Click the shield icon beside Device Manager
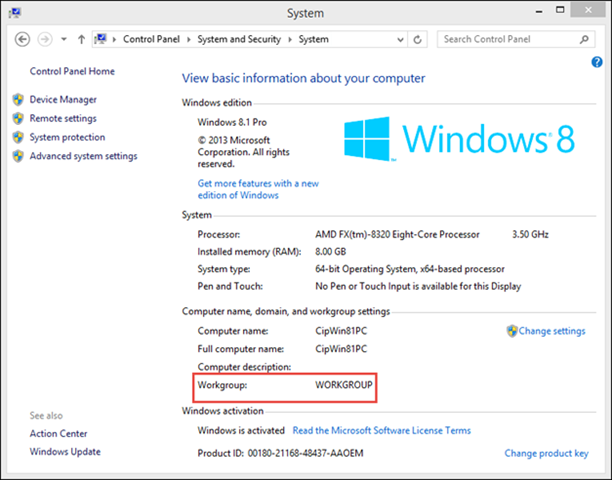 tap(18, 100)
